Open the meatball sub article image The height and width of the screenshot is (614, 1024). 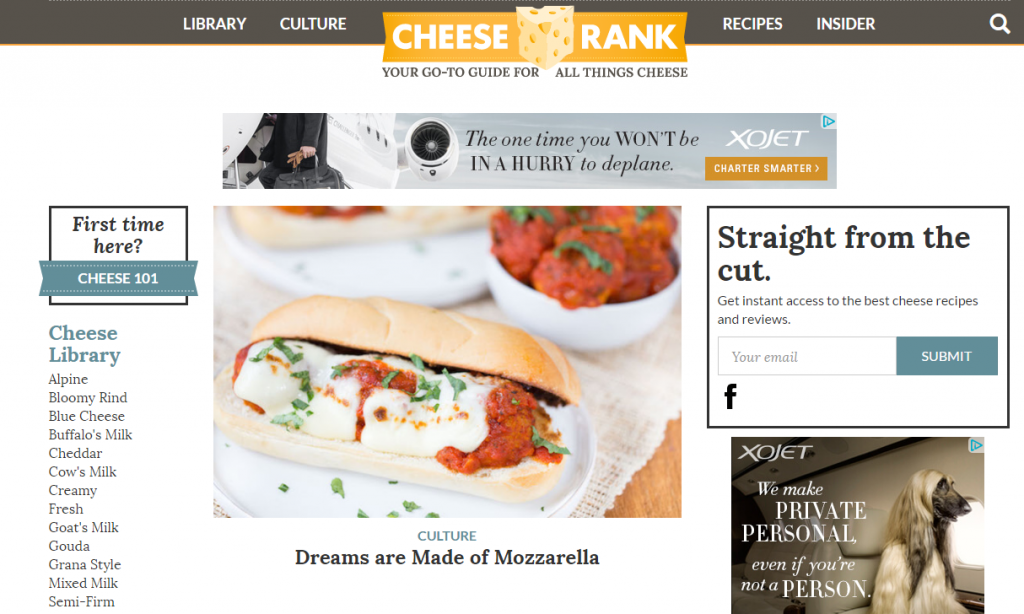[x=447, y=362]
